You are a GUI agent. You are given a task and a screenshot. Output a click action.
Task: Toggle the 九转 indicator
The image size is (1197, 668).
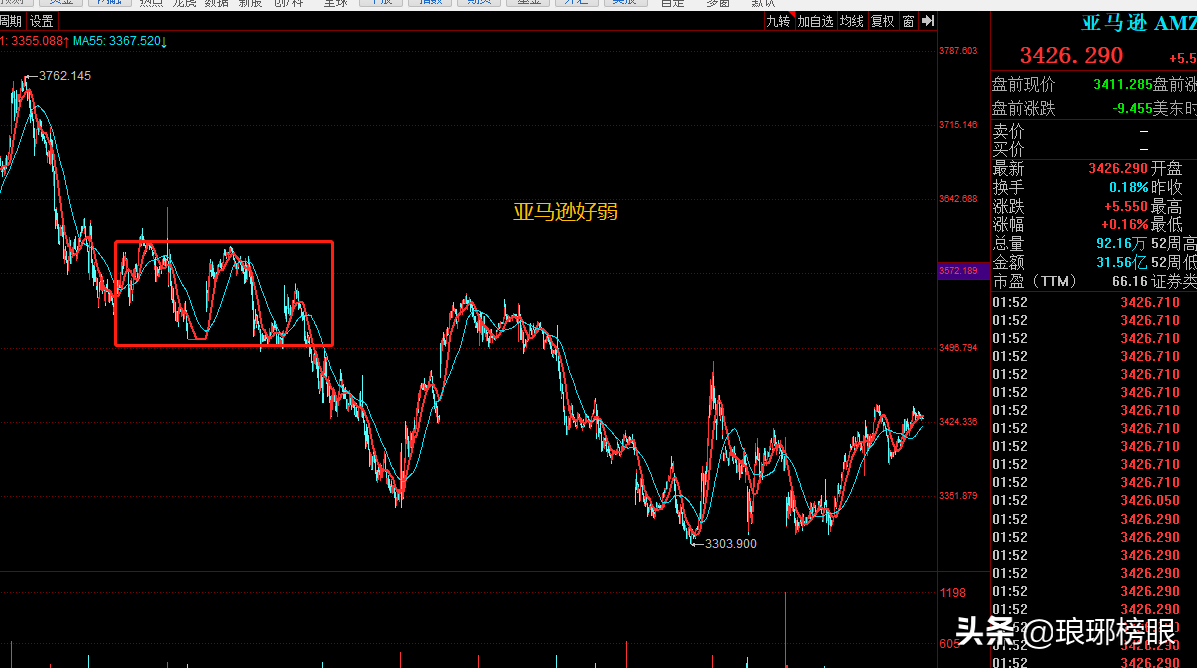tap(778, 21)
